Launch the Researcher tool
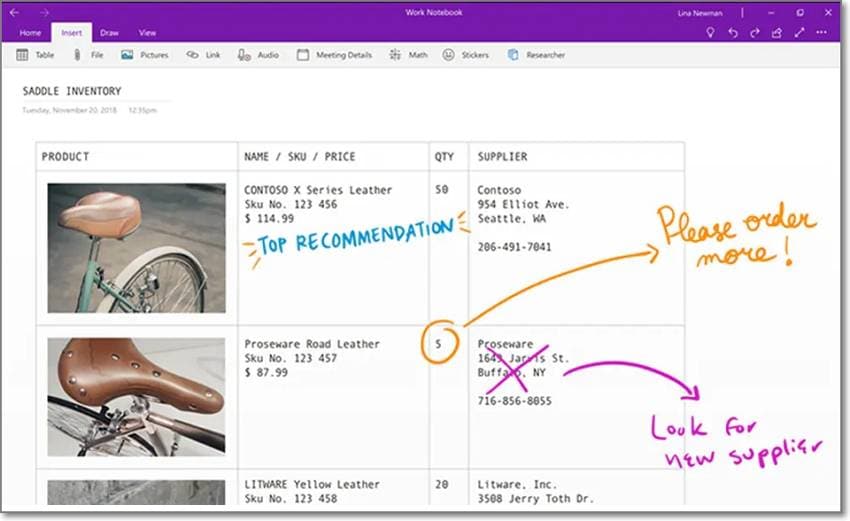 coord(536,55)
